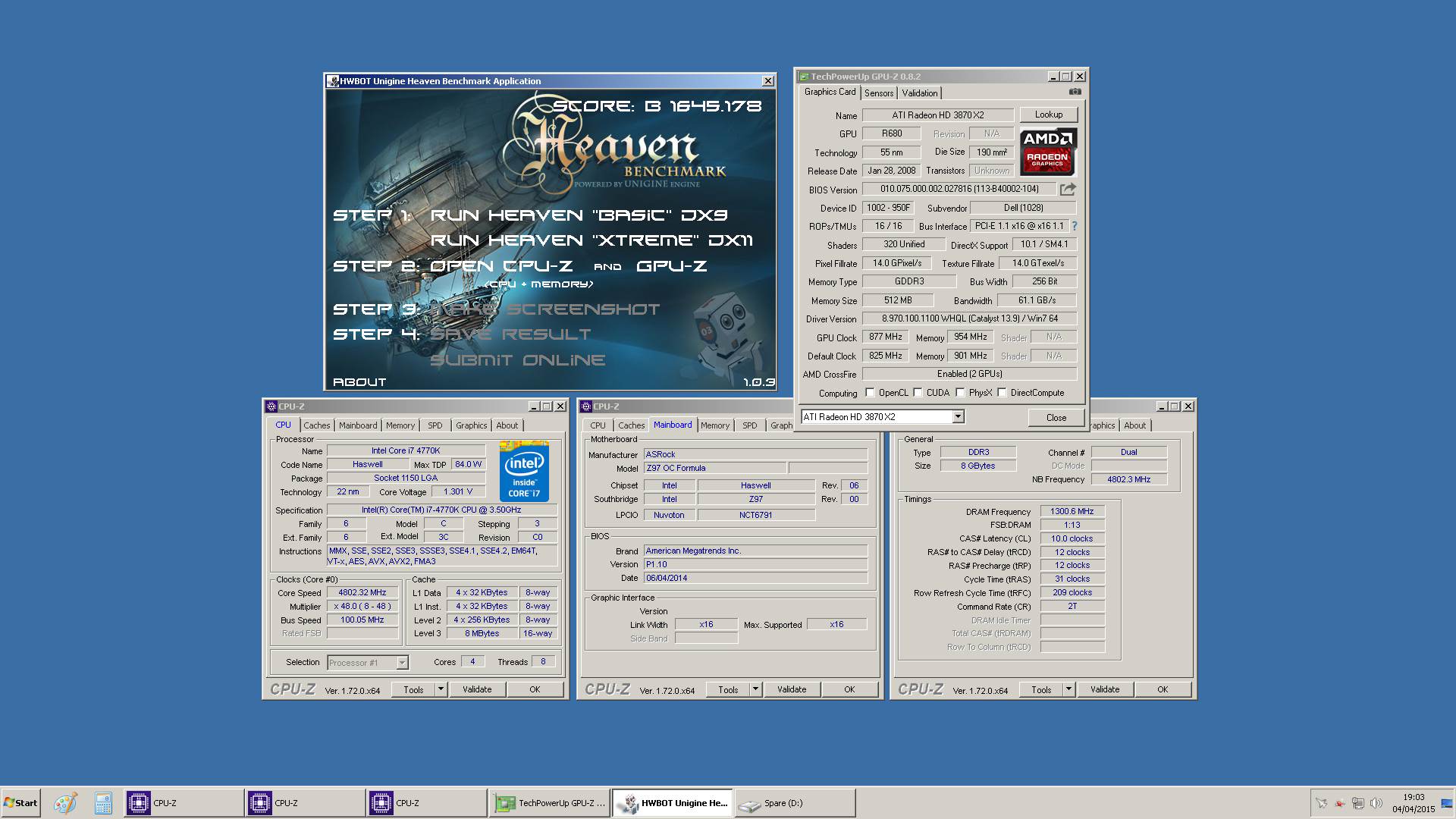The width and height of the screenshot is (1456, 819).
Task: Click the volume speaker icon in system tray
Action: 1376,803
